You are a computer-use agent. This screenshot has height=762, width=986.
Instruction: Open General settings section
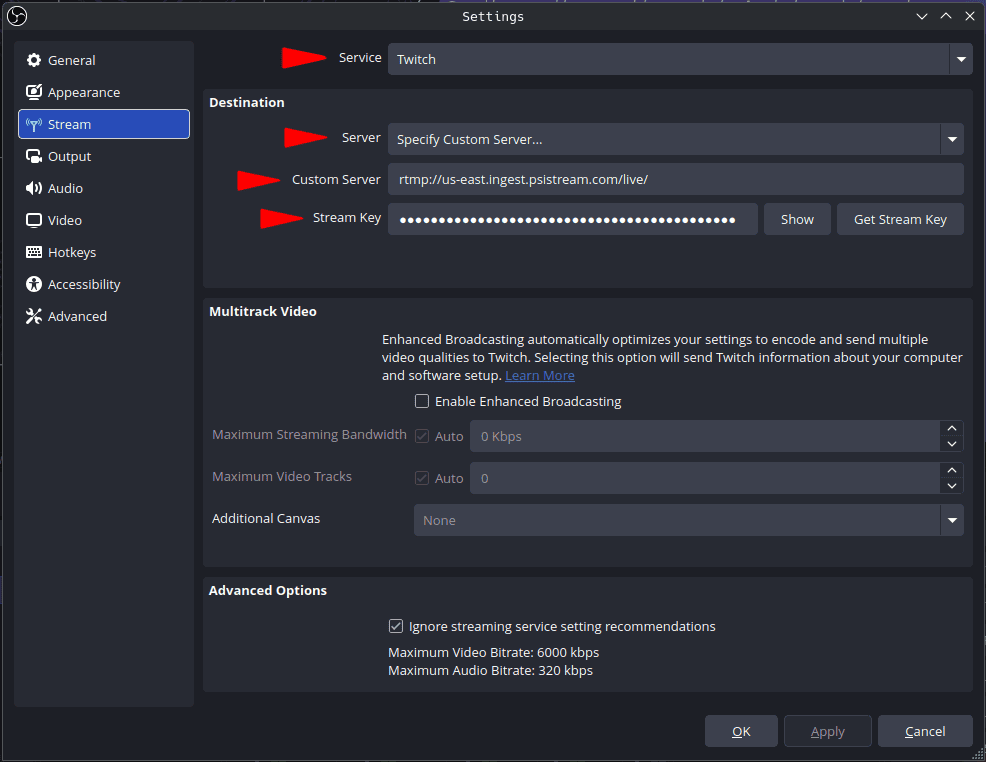click(x=104, y=60)
